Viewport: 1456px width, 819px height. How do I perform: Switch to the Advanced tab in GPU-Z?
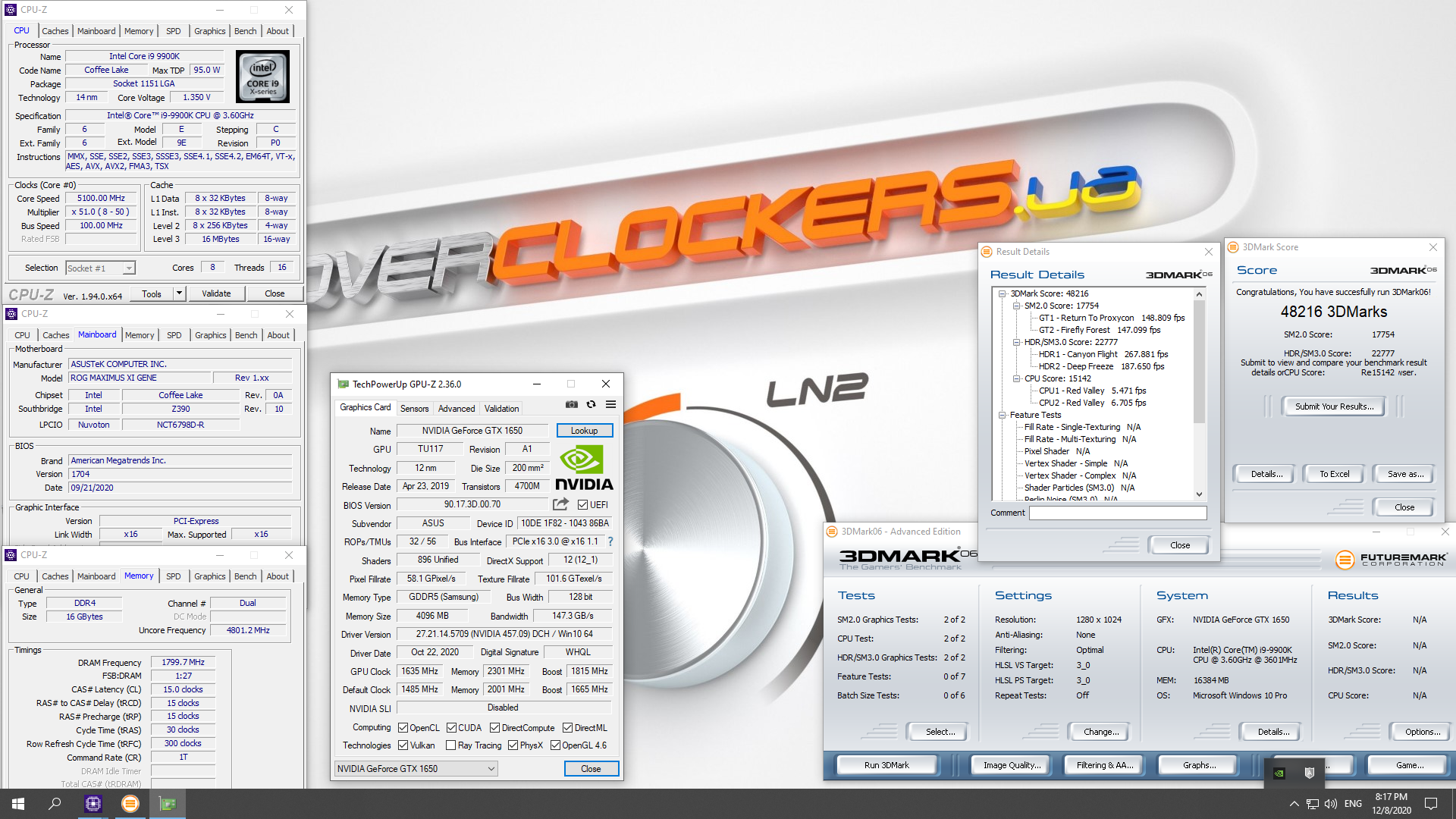[x=457, y=409]
